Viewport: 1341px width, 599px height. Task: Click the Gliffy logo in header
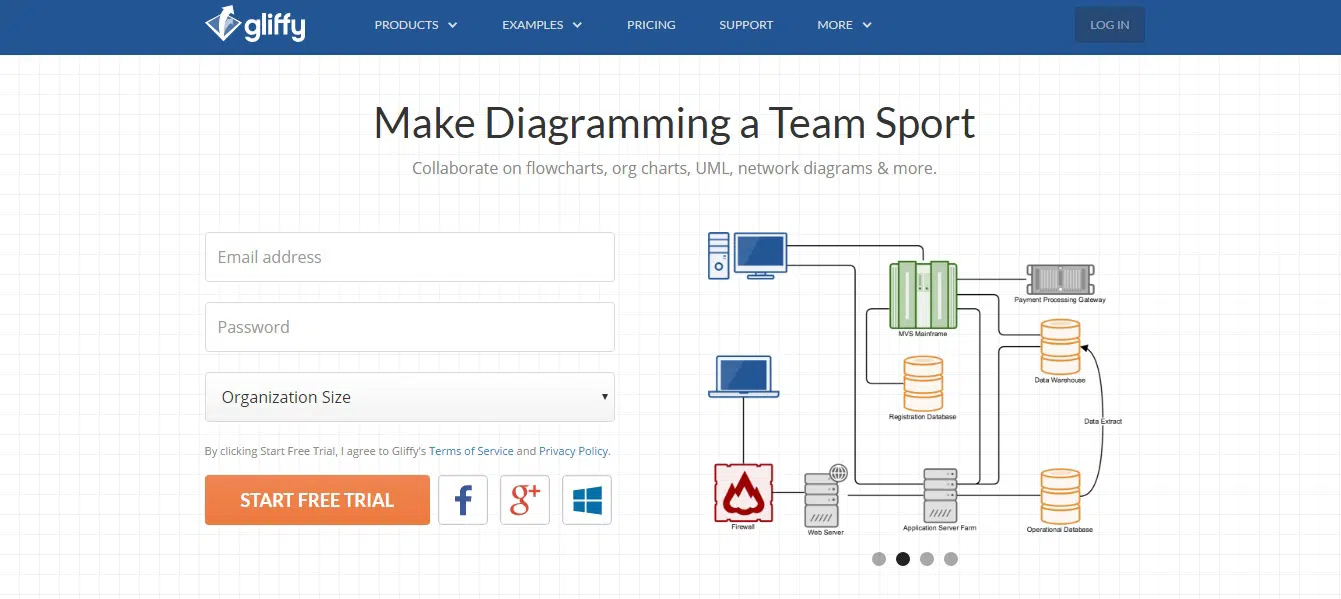coord(255,25)
